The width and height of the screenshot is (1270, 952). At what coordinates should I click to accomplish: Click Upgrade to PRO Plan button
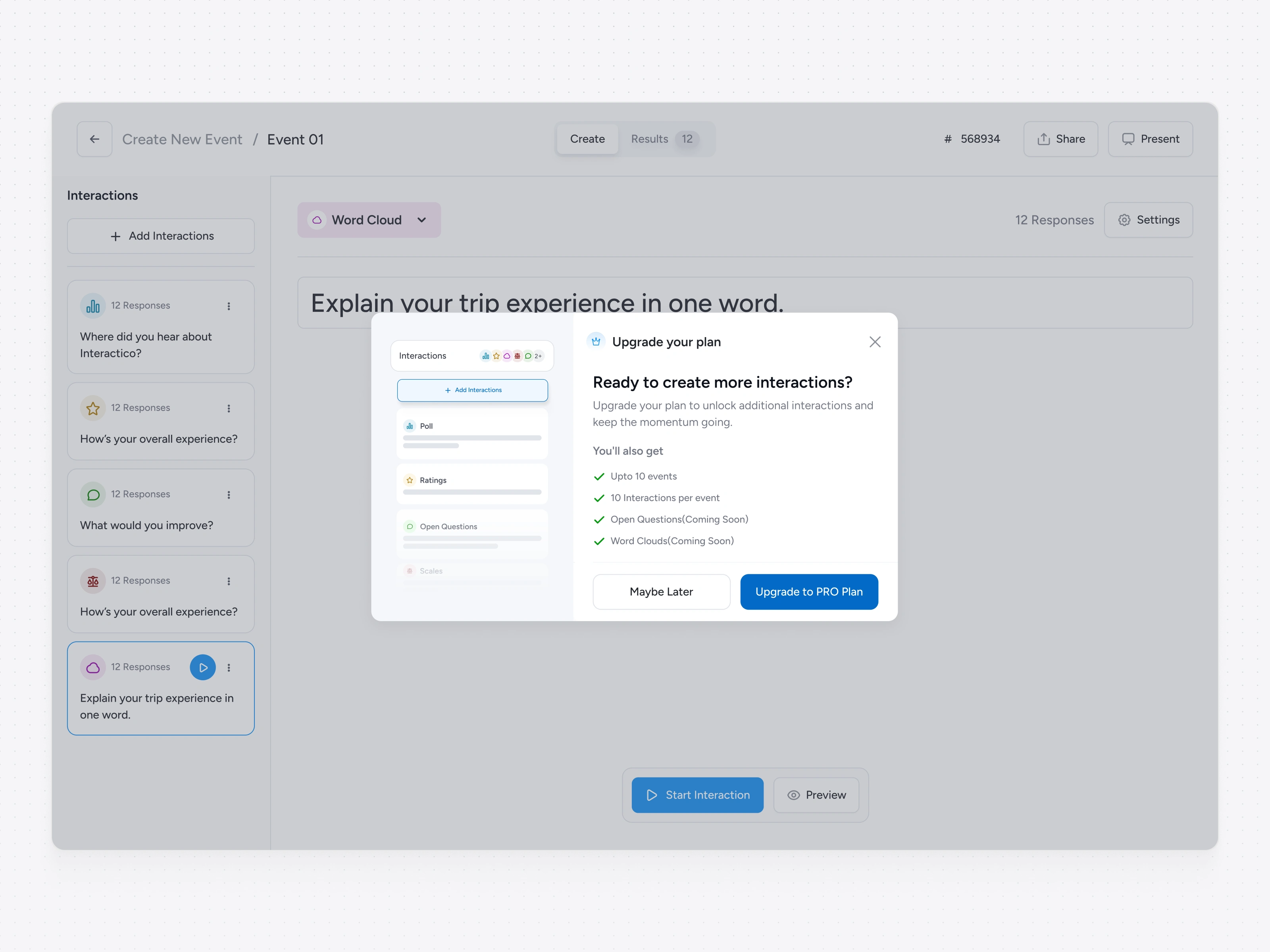click(x=808, y=592)
